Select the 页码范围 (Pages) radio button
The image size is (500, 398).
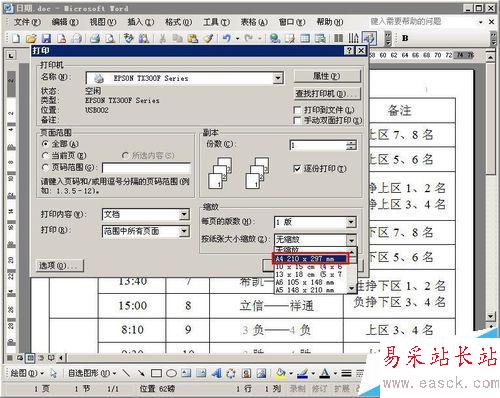46,167
